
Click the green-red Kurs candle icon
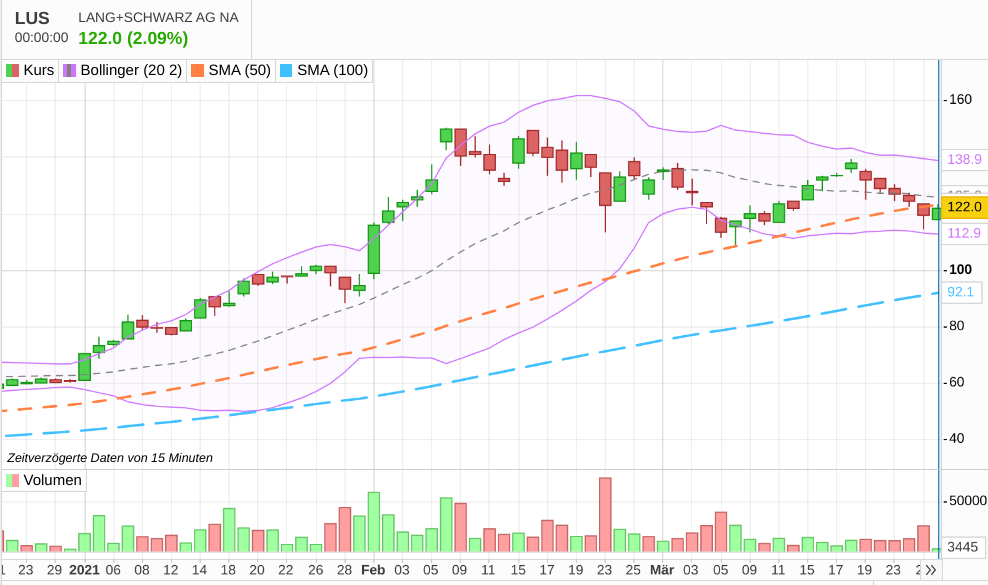point(13,71)
